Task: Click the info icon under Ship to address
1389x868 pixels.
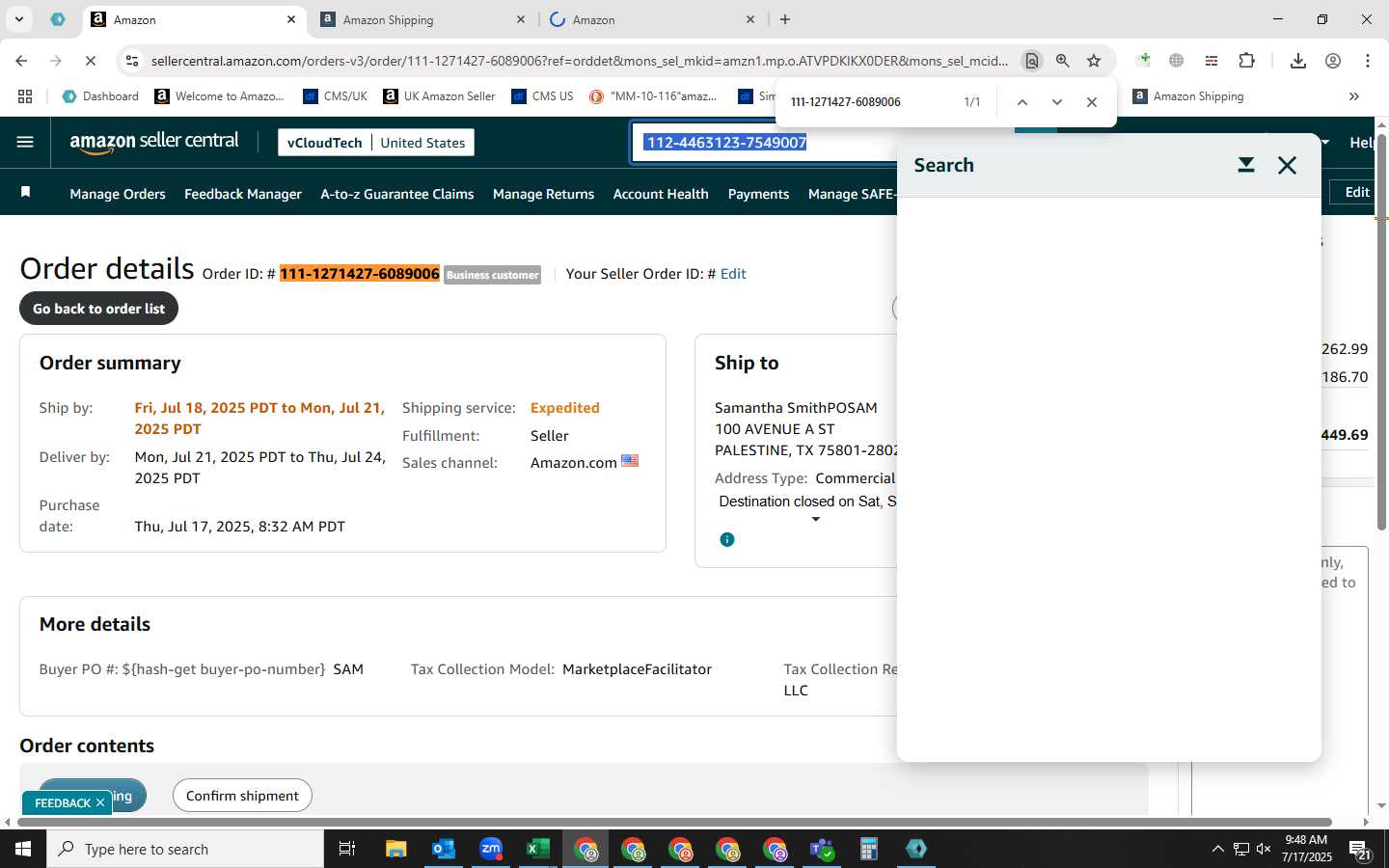Action: click(727, 539)
